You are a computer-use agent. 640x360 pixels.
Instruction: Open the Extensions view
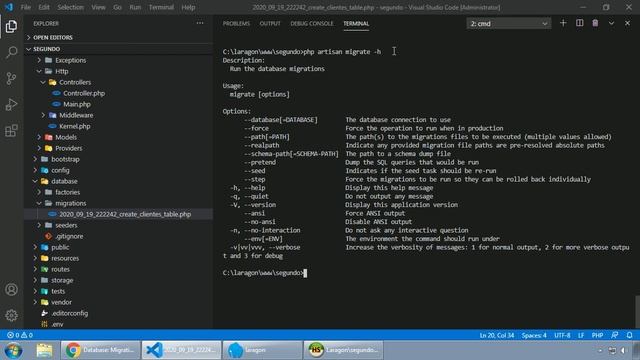pyautogui.click(x=11, y=131)
